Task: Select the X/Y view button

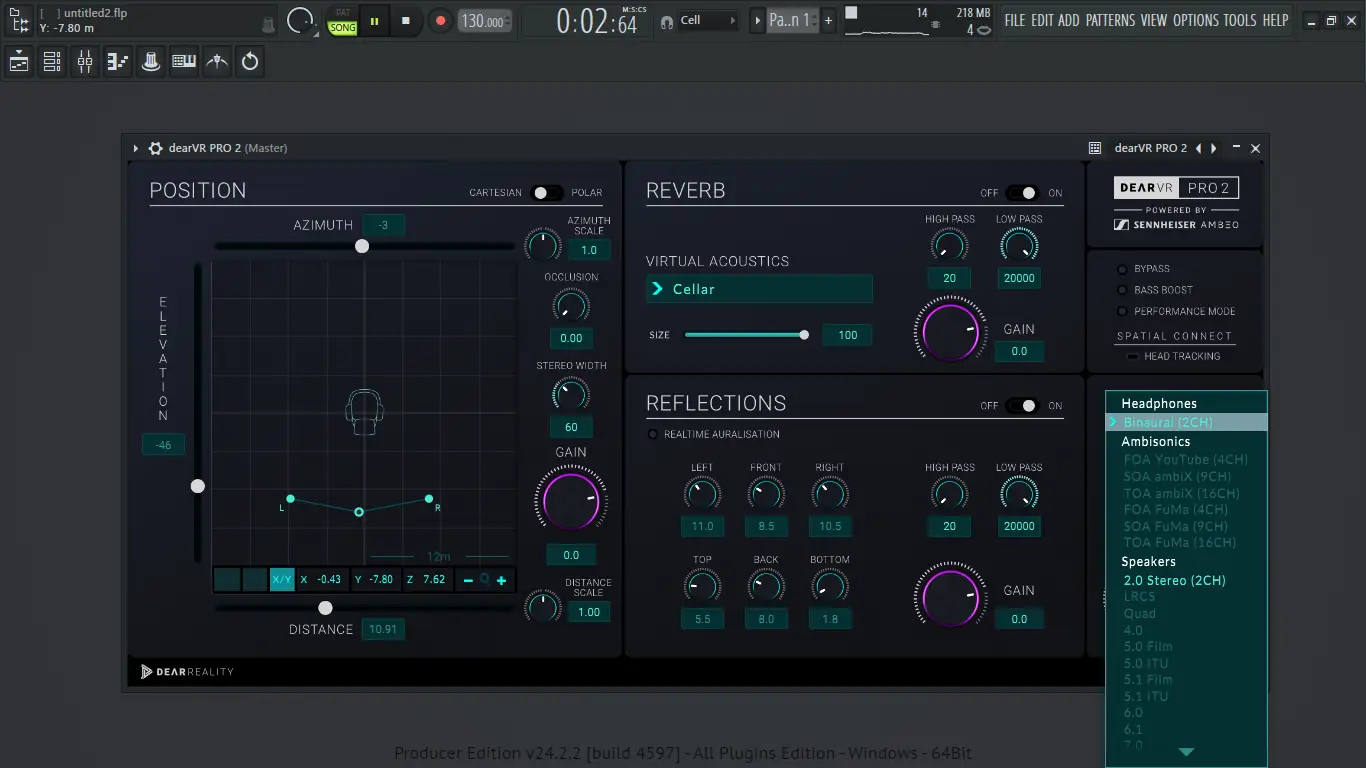Action: pyautogui.click(x=282, y=580)
